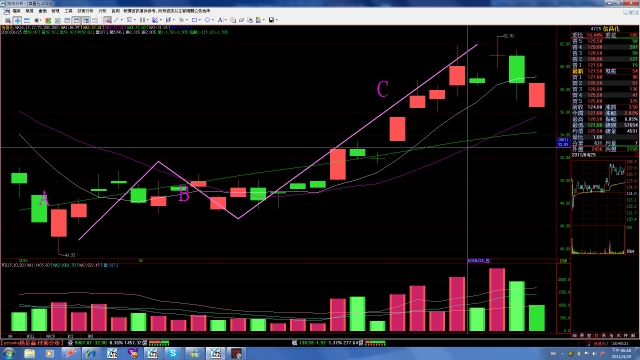Click the save diskette toolbar icon
This screenshot has width=640, height=360.
click(271, 20)
